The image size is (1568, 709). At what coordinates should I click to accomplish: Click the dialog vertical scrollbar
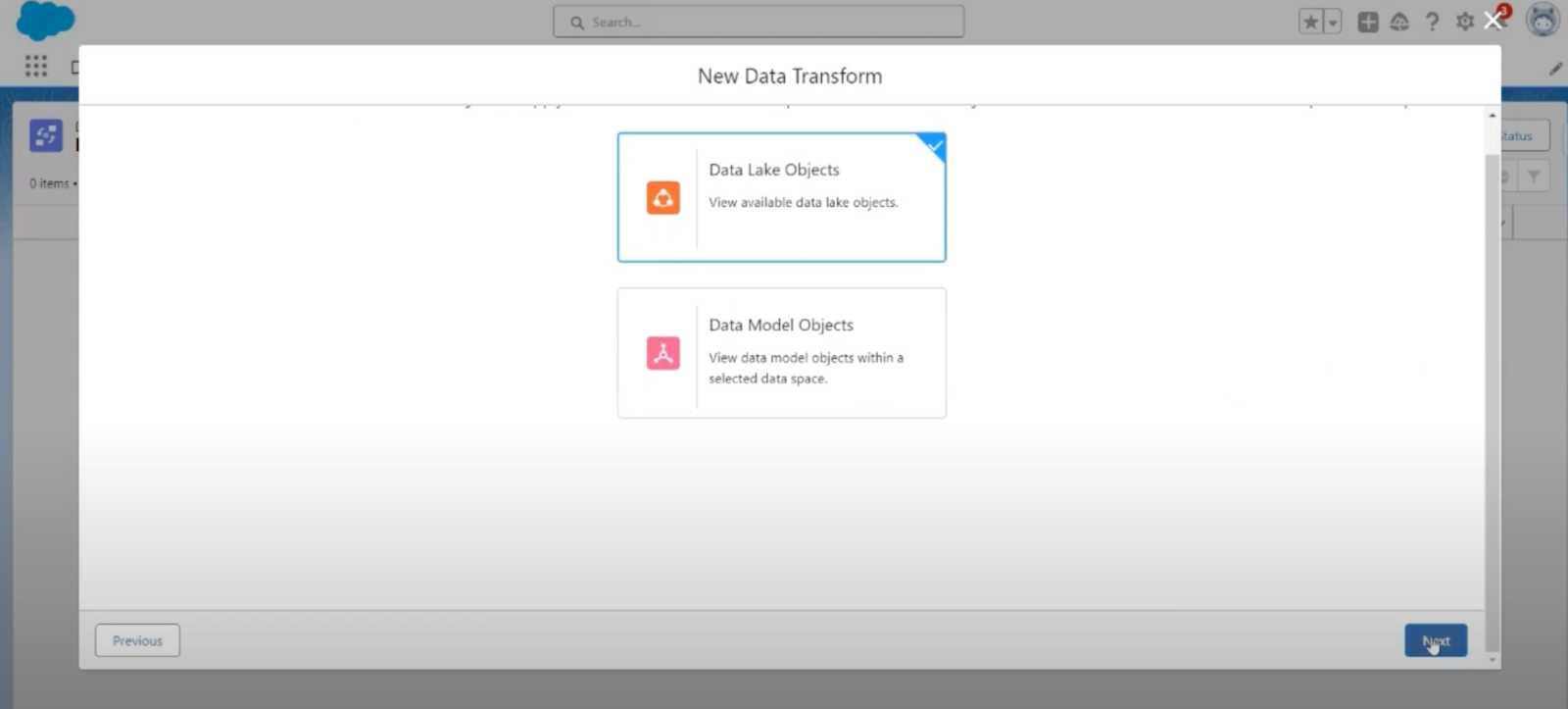pyautogui.click(x=1493, y=402)
